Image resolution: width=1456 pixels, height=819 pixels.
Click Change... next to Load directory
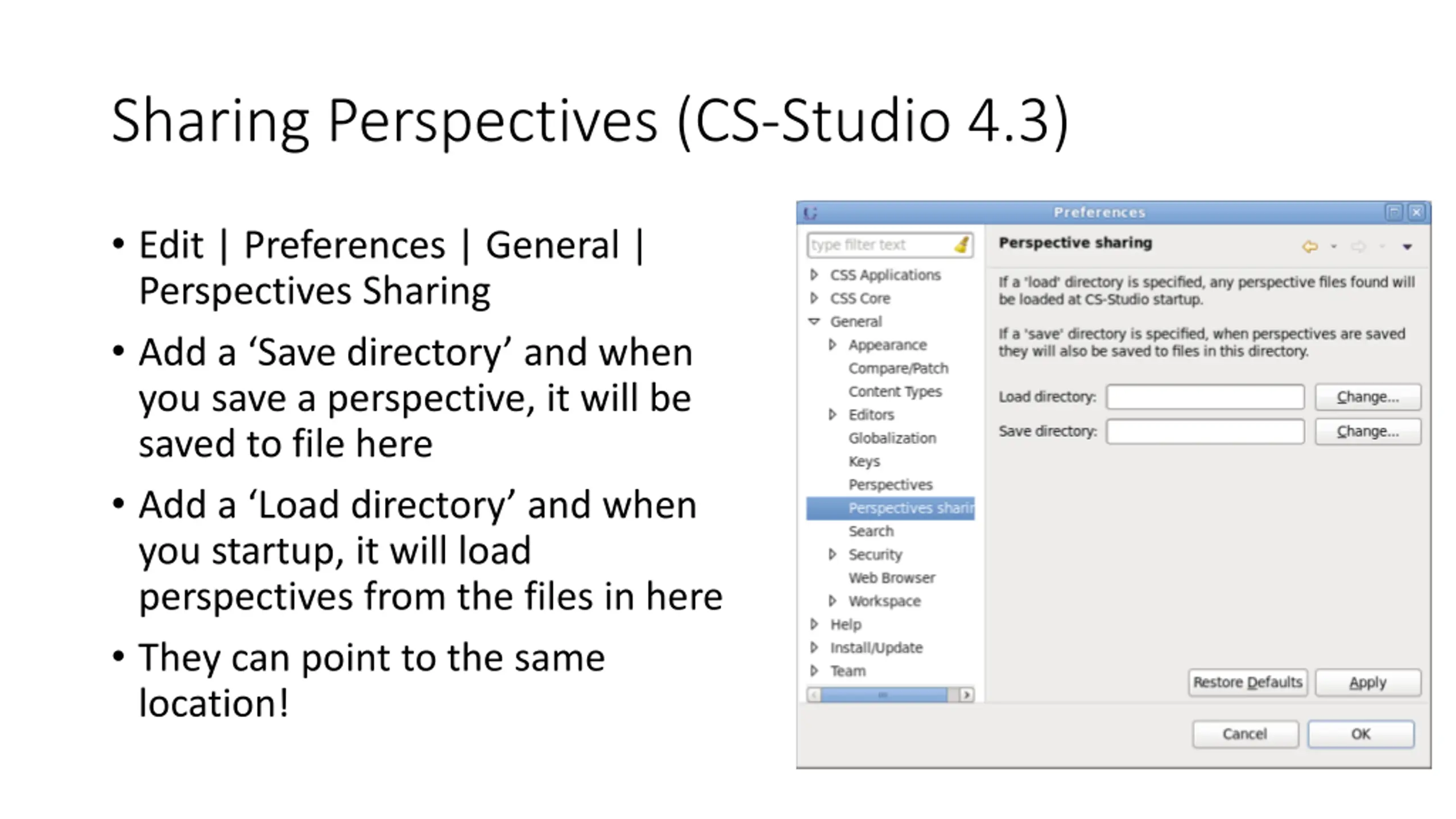(x=1367, y=397)
